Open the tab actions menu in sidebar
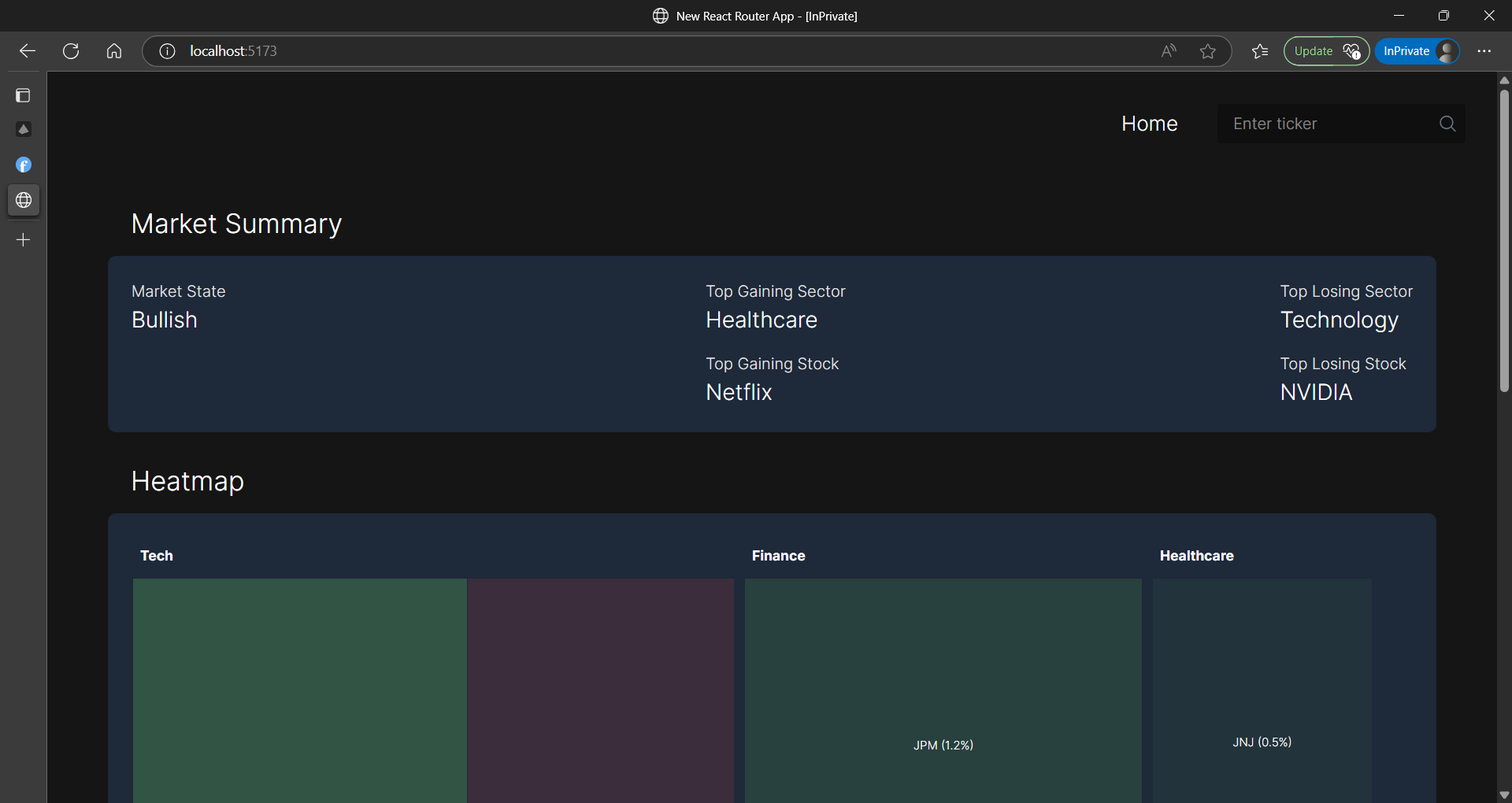The width and height of the screenshot is (1512, 803). (x=24, y=95)
